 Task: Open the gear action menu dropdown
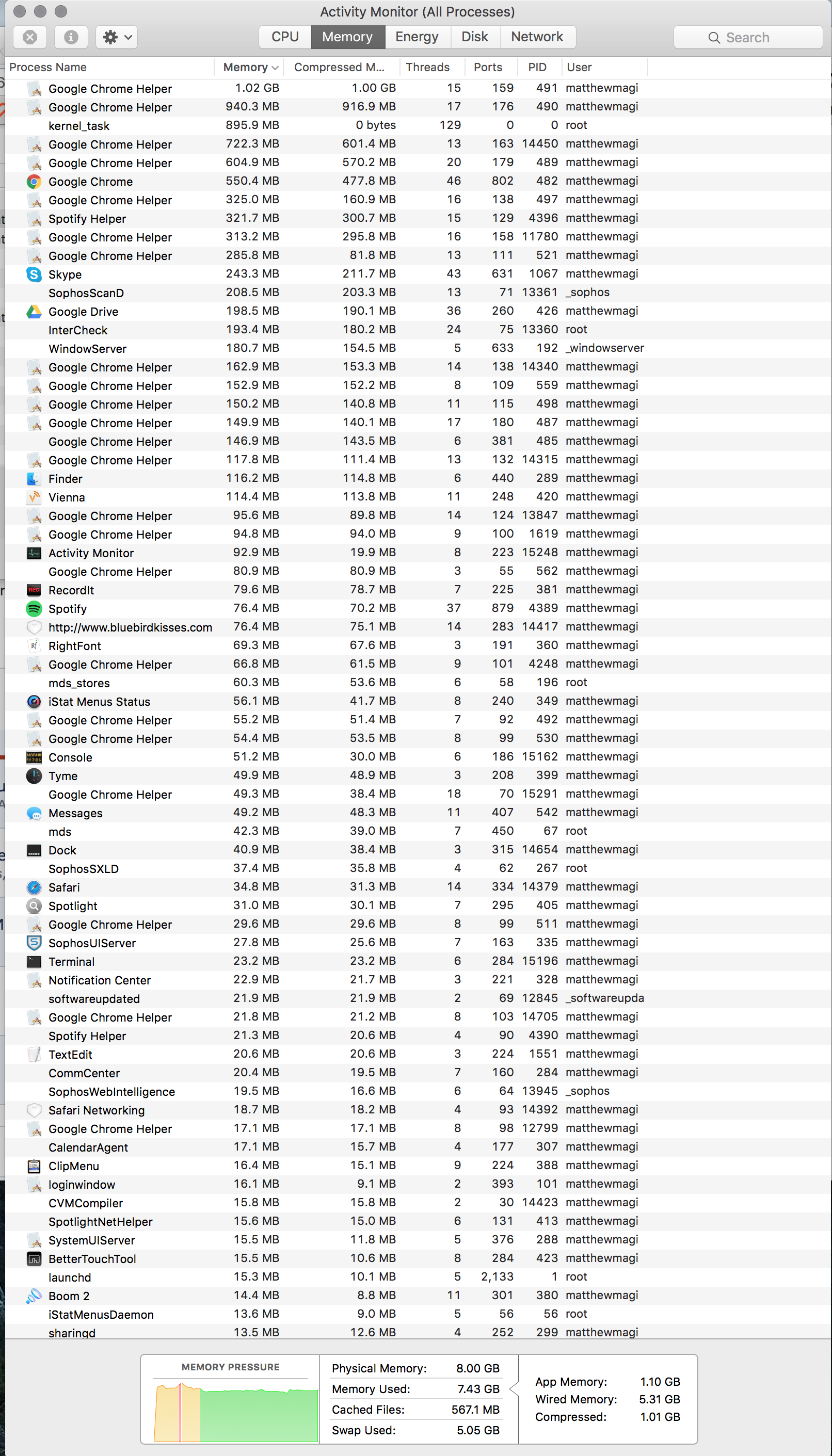click(117, 37)
